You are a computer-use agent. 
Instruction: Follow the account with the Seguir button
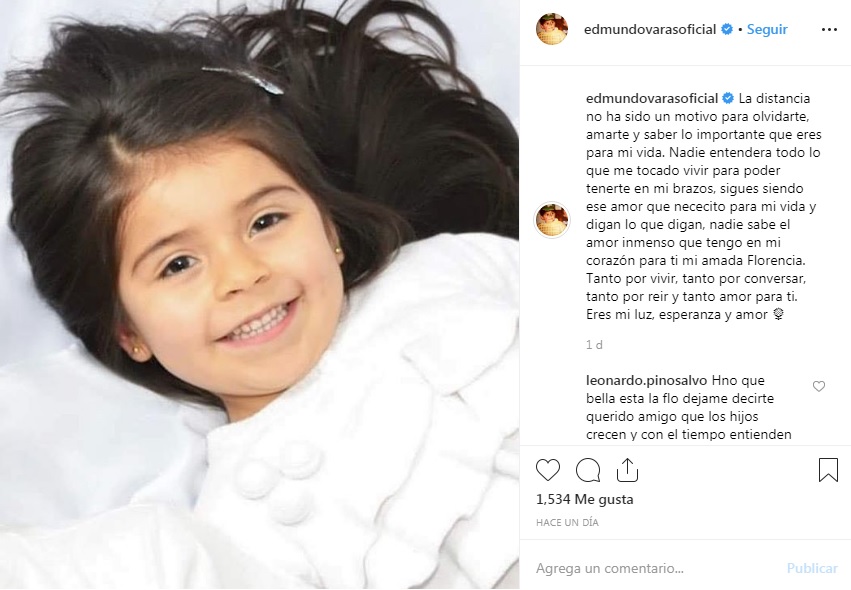tap(767, 29)
